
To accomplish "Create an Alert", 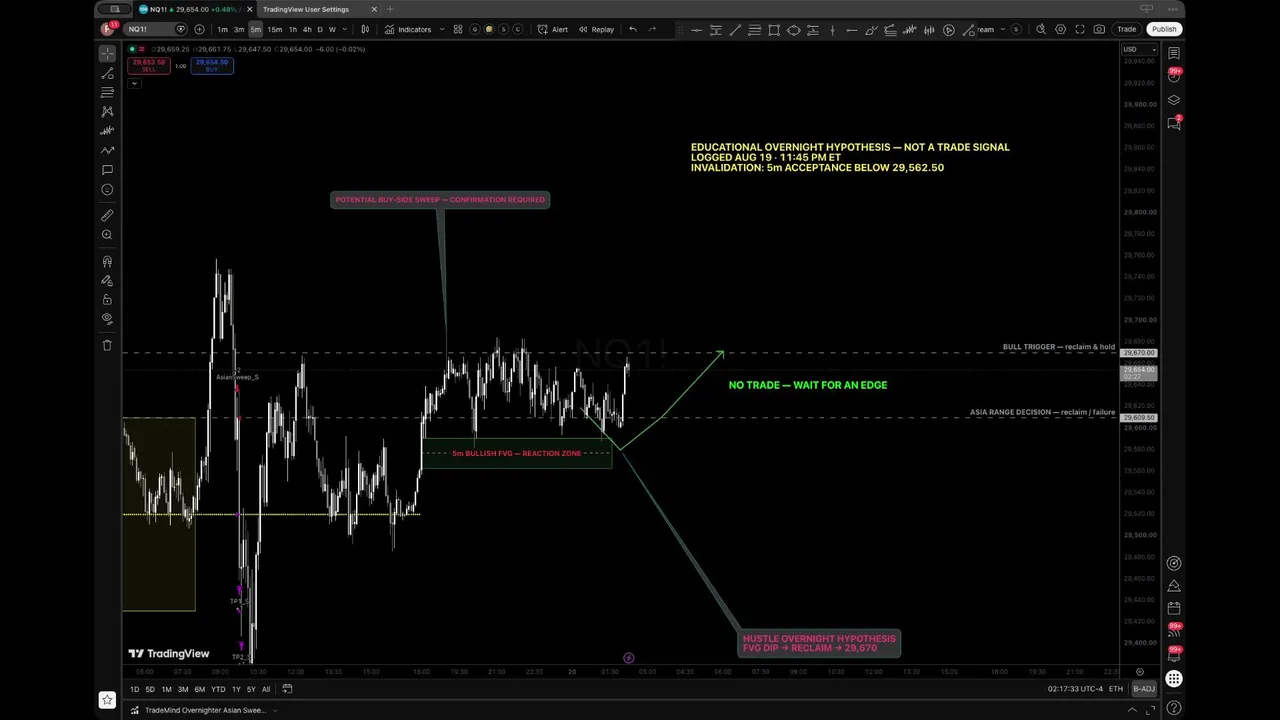I will 552,29.
